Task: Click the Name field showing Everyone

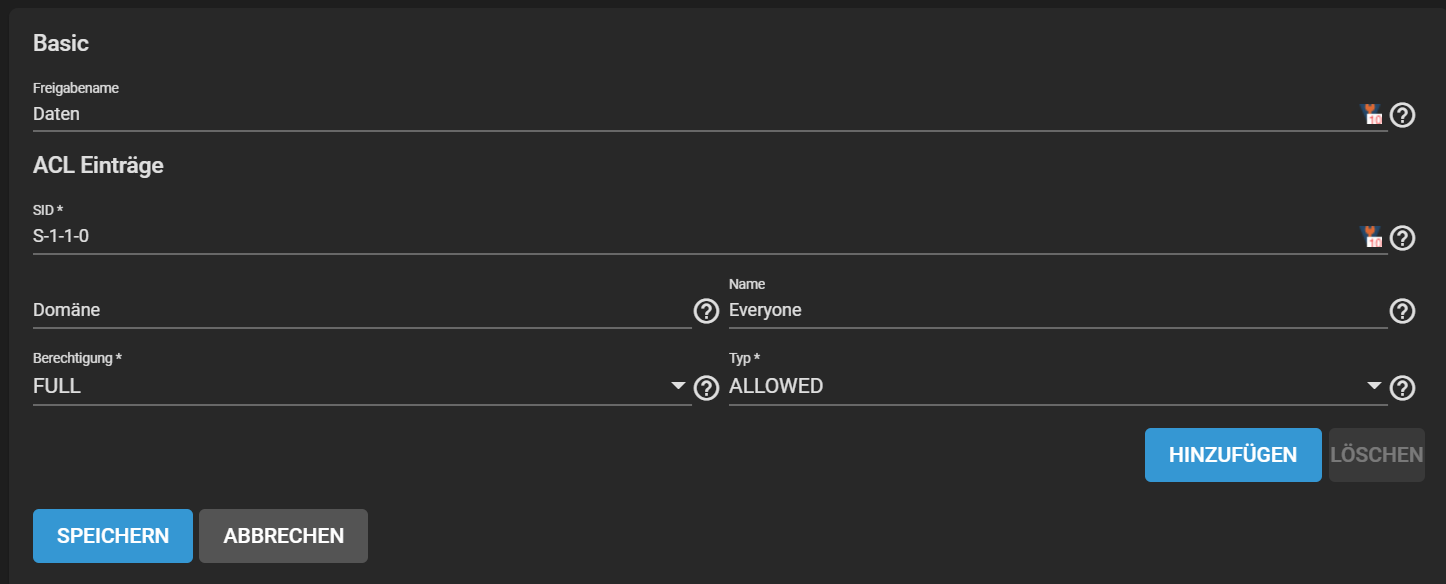Action: tap(1058, 310)
